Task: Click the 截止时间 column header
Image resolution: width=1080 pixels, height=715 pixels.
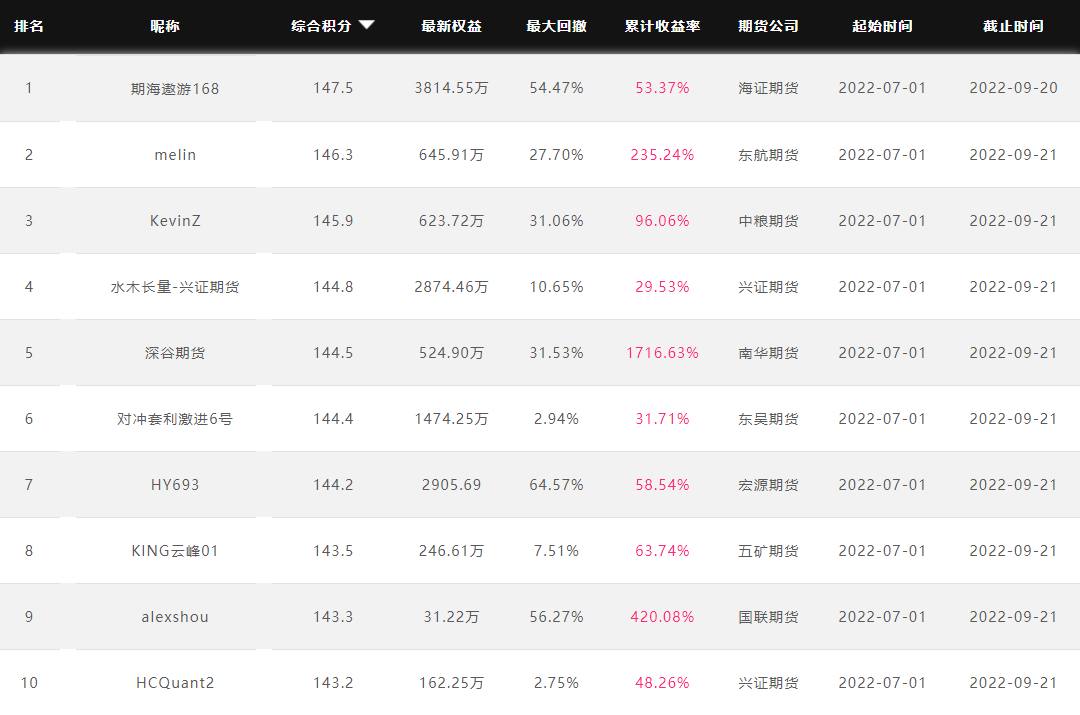Action: coord(1013,26)
